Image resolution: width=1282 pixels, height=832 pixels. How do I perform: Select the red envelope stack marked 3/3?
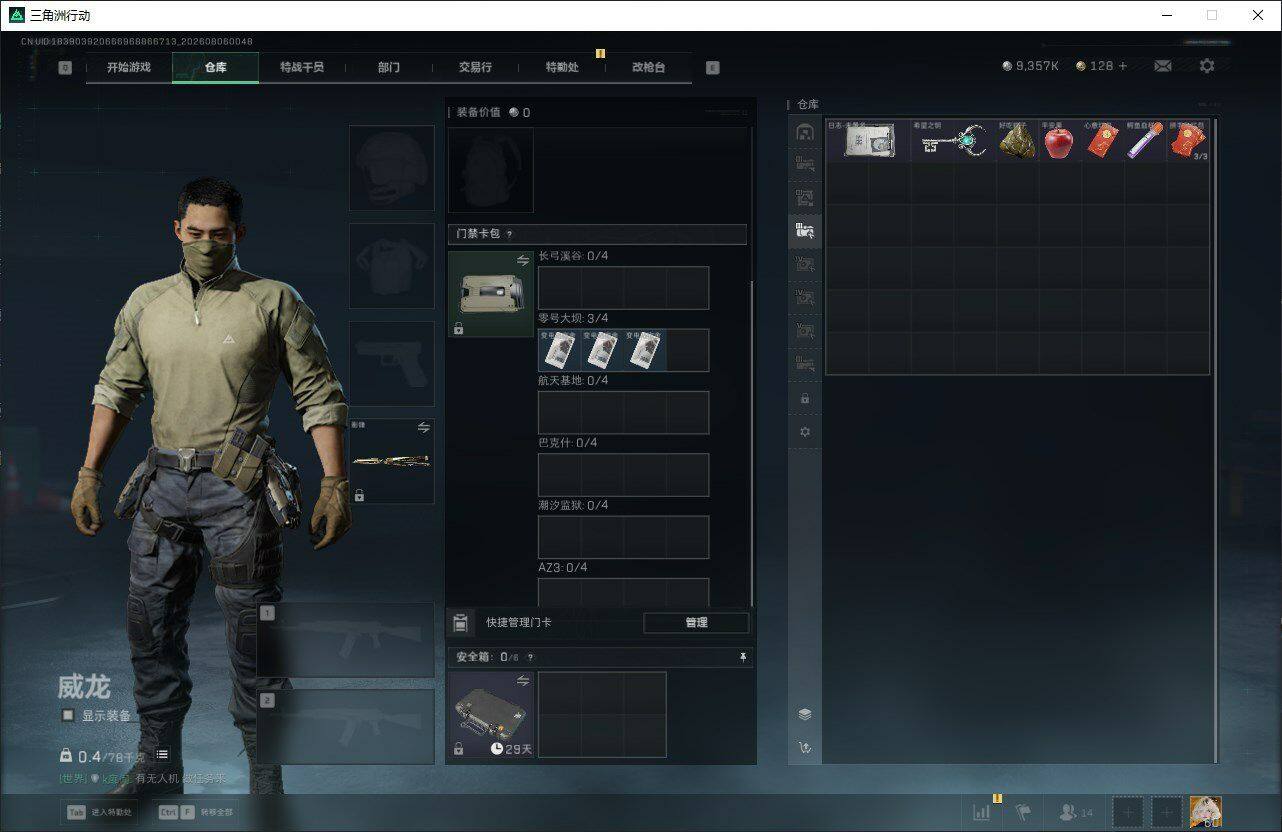coord(1188,141)
